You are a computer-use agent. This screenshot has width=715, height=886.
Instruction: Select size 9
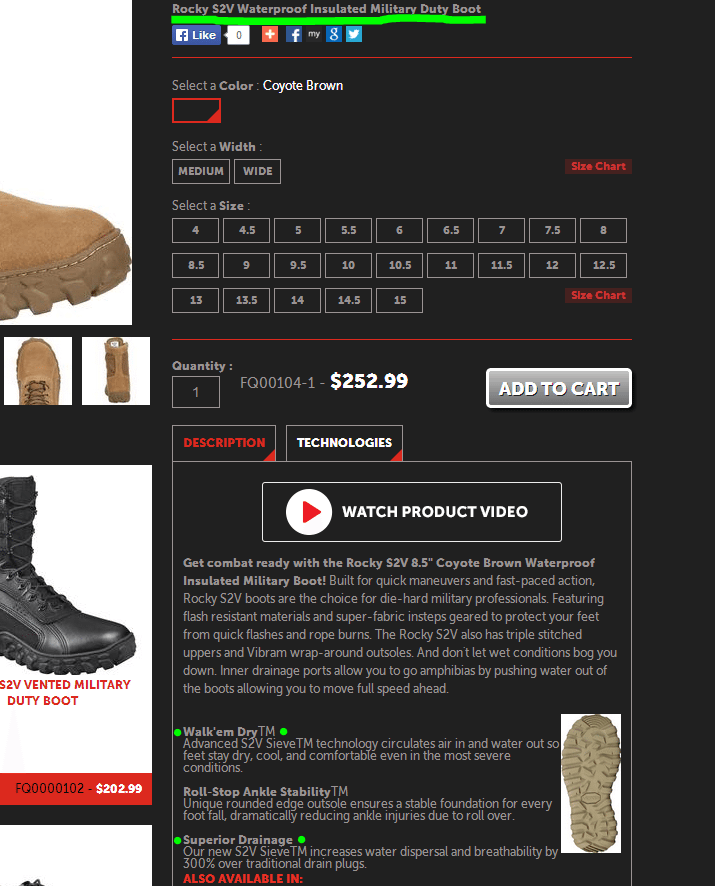coord(246,265)
